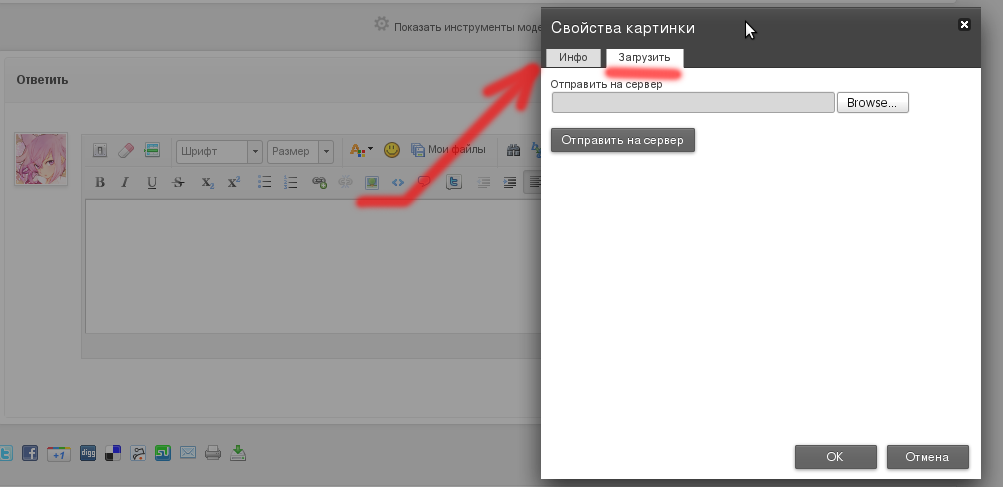Image resolution: width=1003 pixels, height=487 pixels.
Task: Open the Шрифт font dropdown
Action: pyautogui.click(x=219, y=151)
